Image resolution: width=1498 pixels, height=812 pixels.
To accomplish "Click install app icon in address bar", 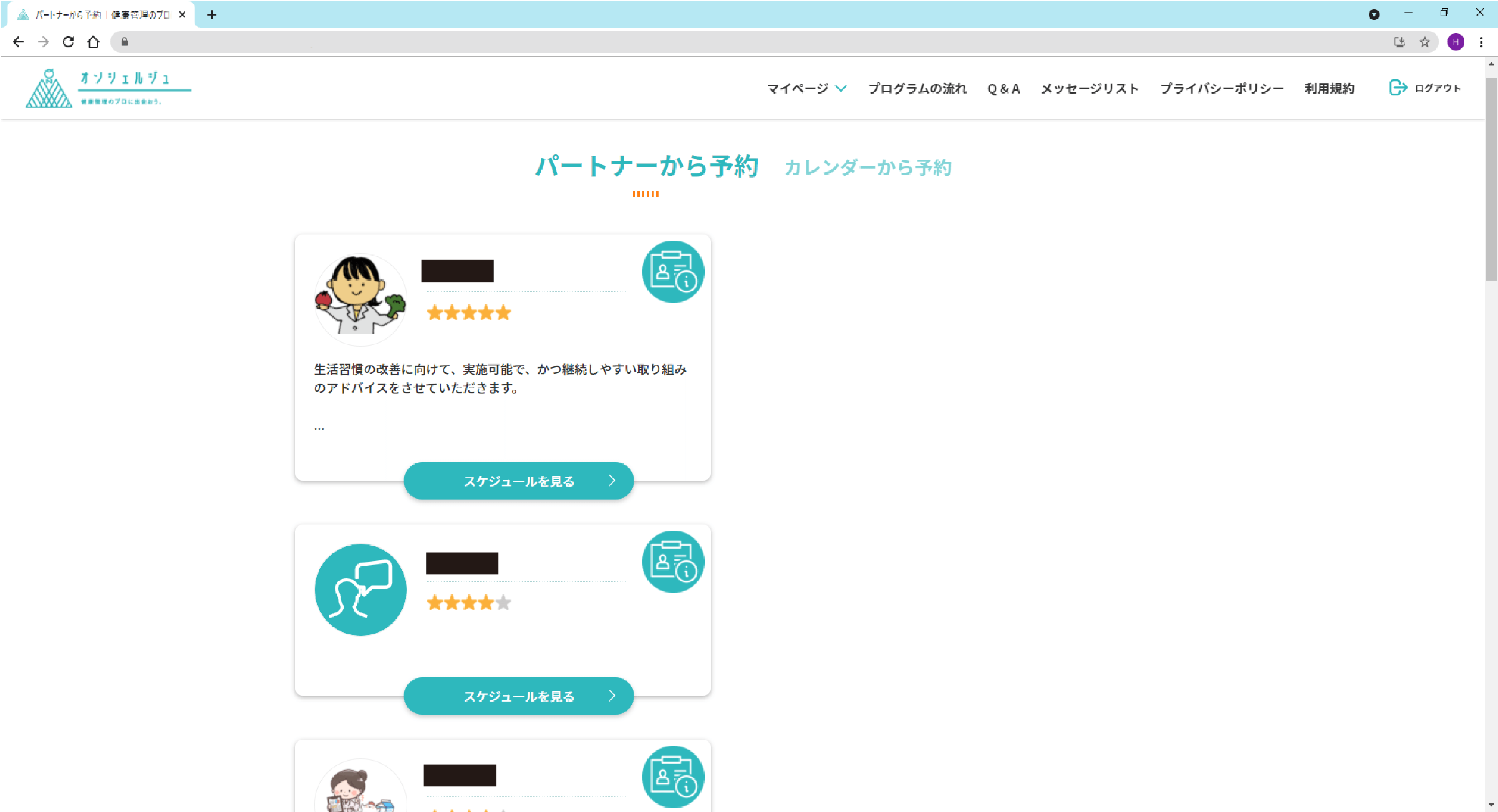I will (x=1399, y=42).
